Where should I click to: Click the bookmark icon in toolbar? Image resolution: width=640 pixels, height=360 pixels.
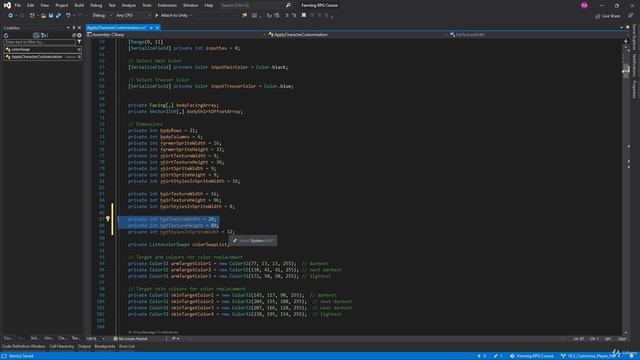(304, 16)
